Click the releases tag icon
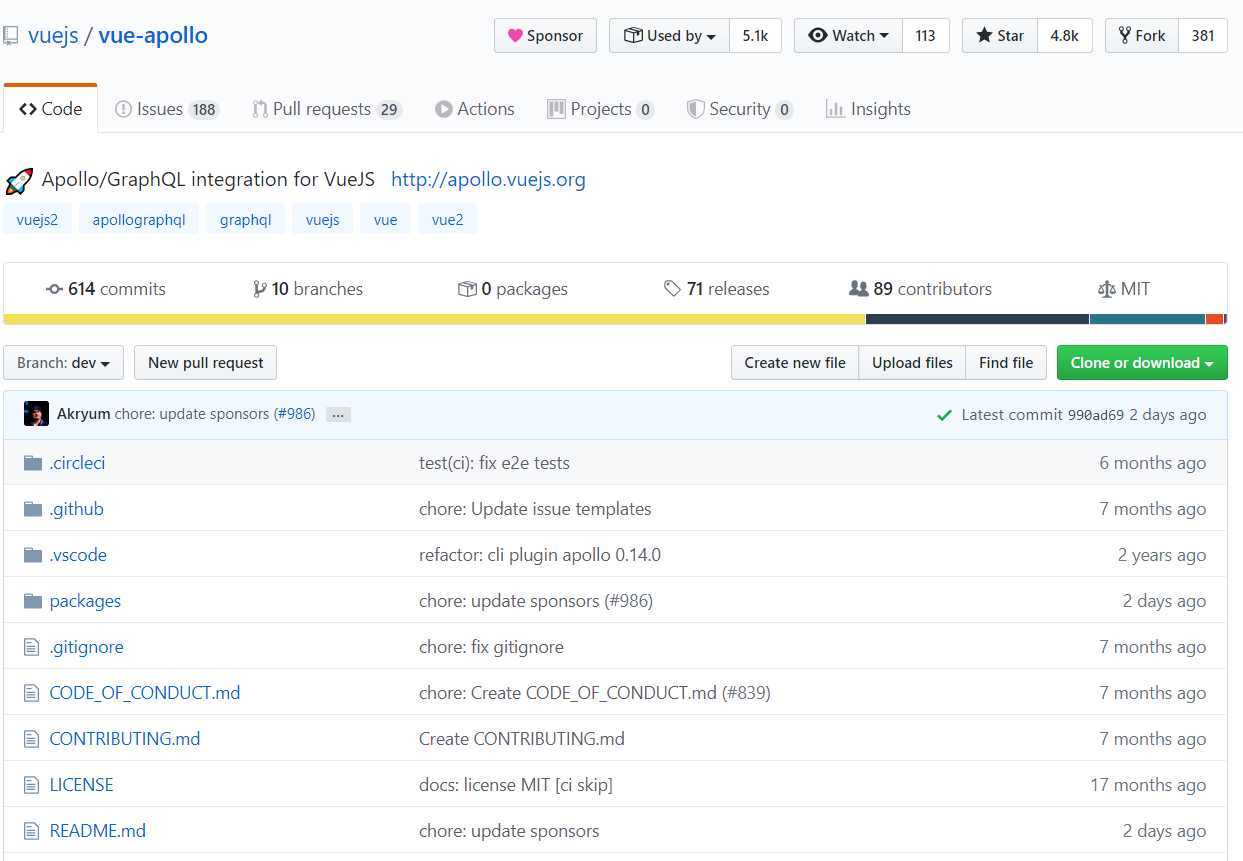The width and height of the screenshot is (1243, 861). click(x=673, y=289)
